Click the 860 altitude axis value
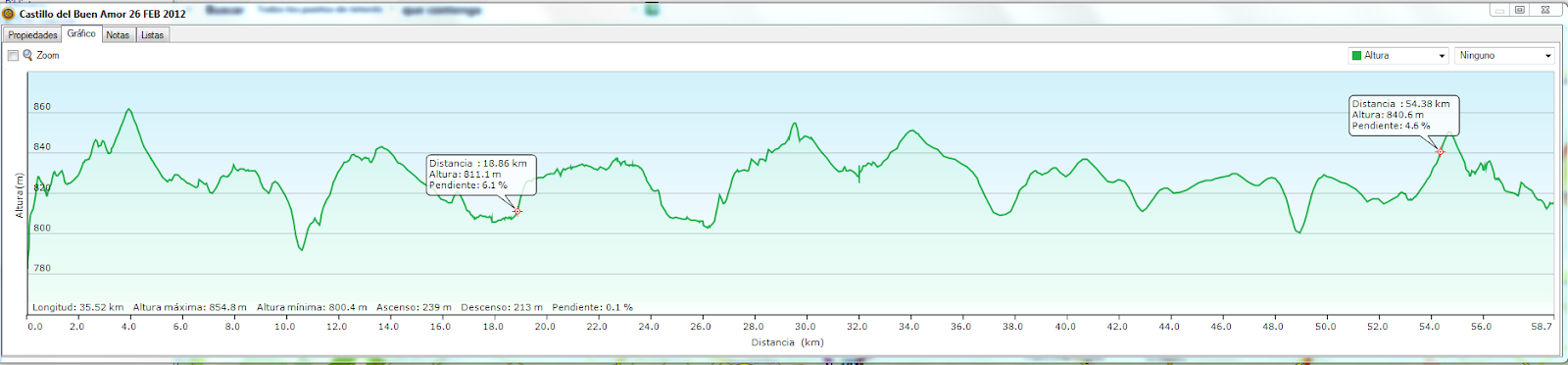1568x365 pixels. pyautogui.click(x=42, y=107)
